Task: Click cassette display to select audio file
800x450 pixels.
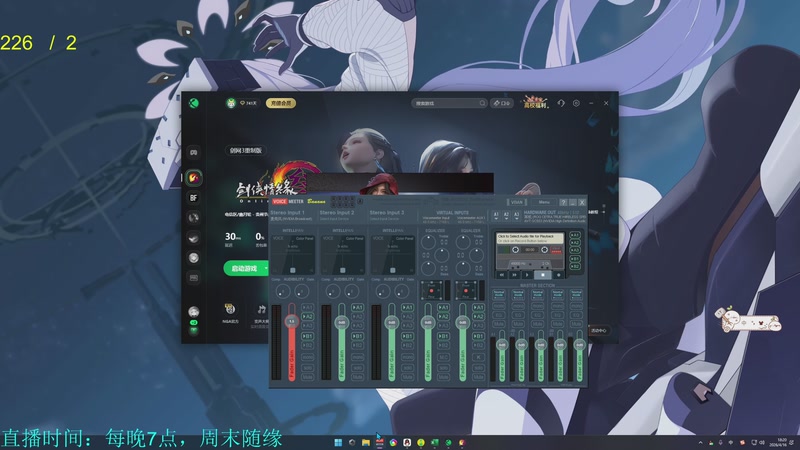Action: click(530, 238)
